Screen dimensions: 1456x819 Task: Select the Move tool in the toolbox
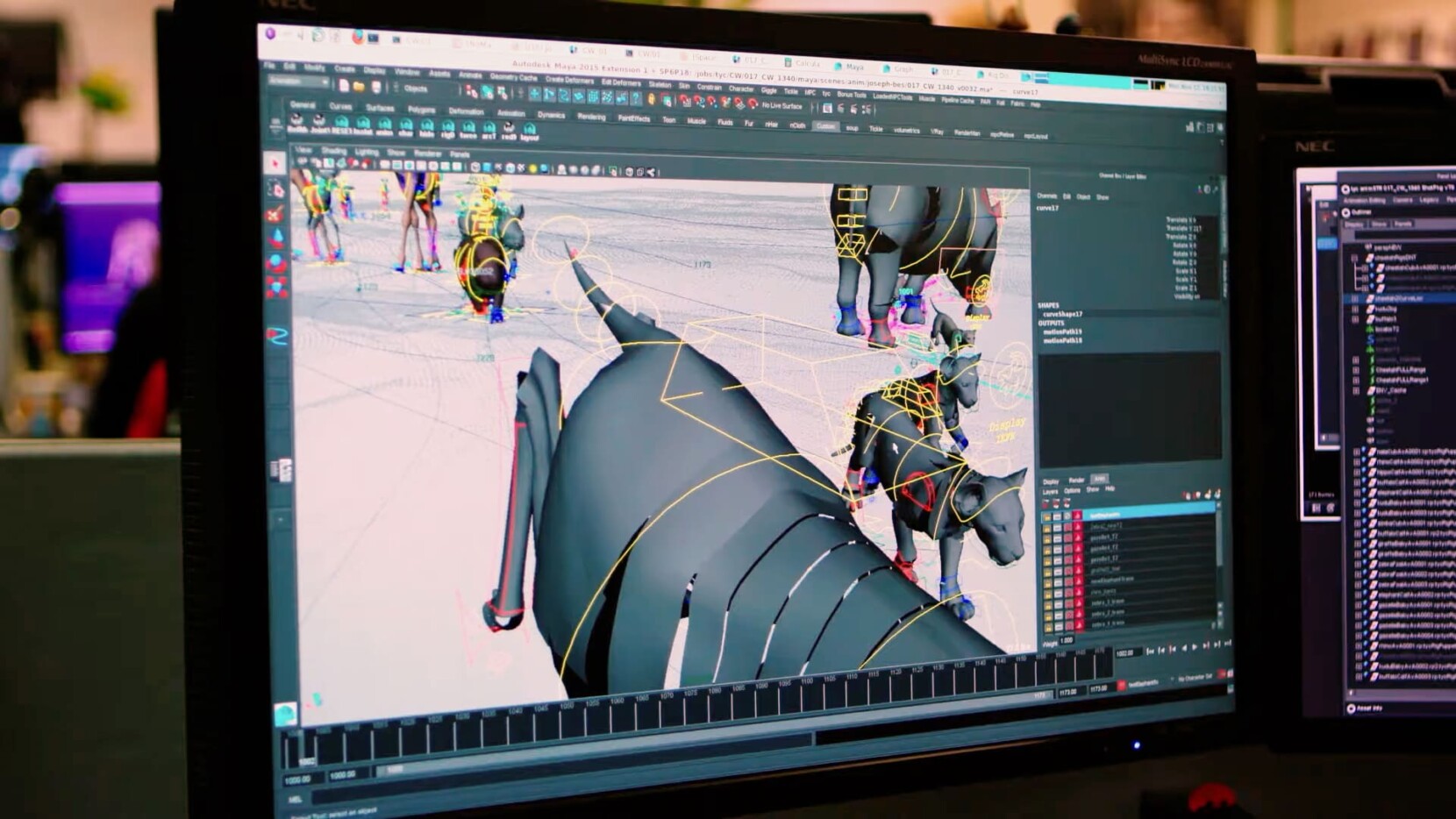tap(277, 236)
